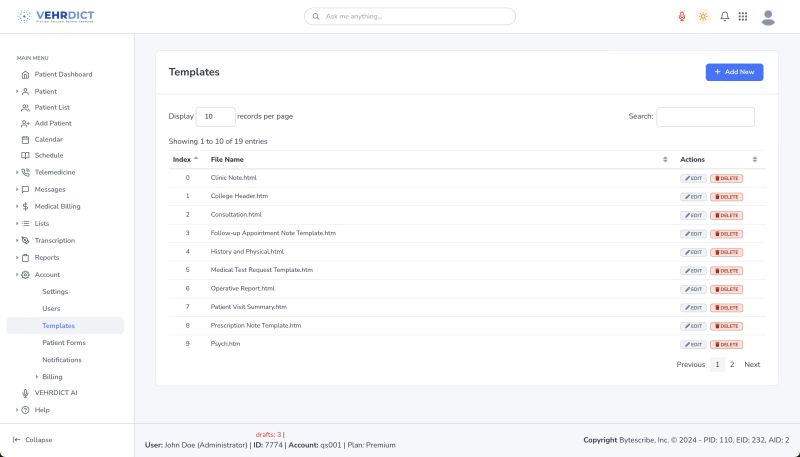Expand the Medical Billing menu
Viewport: 800px width, 457px height.
pos(57,206)
